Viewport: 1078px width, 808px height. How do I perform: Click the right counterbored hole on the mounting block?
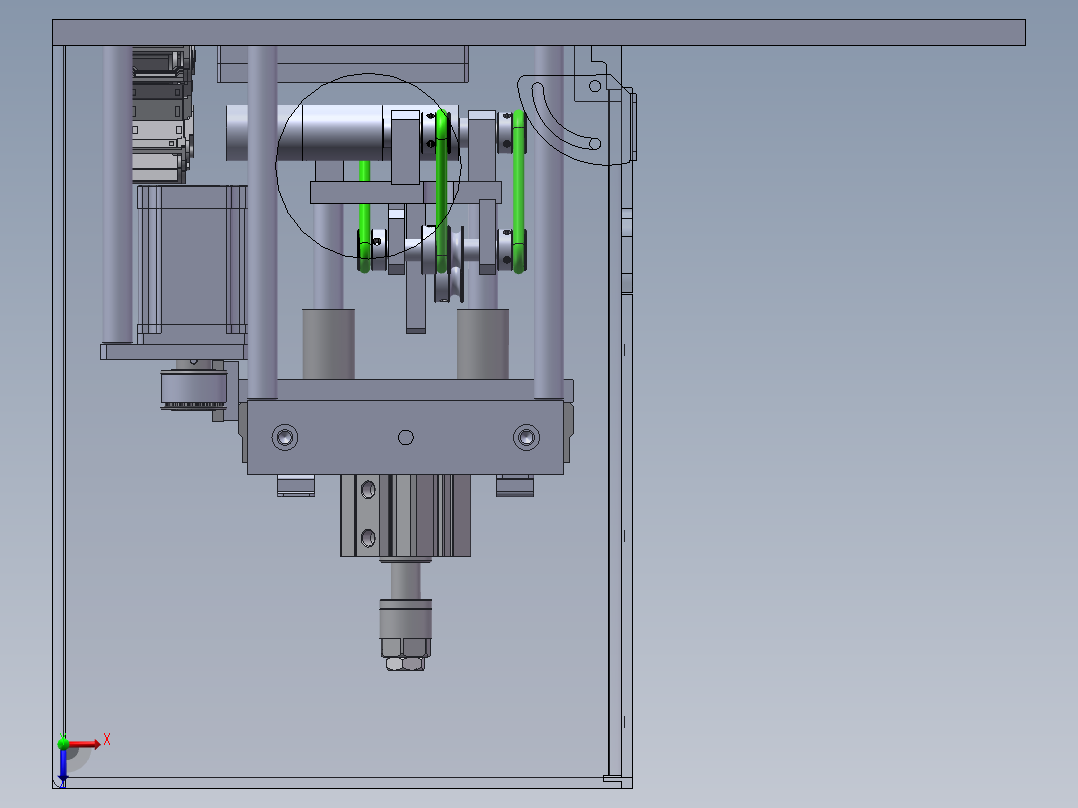click(526, 437)
